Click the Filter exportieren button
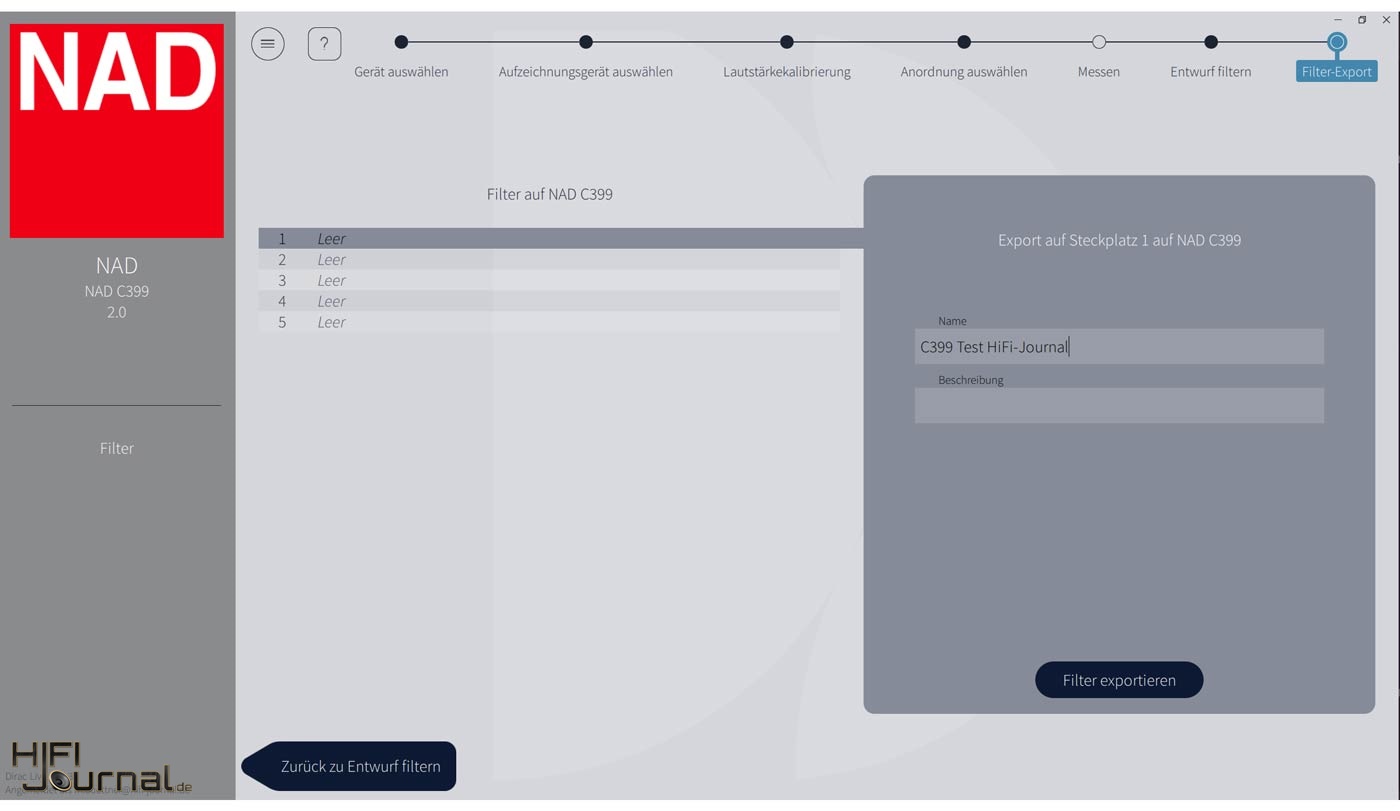Image resolution: width=1400 pixels, height=811 pixels. click(x=1119, y=680)
